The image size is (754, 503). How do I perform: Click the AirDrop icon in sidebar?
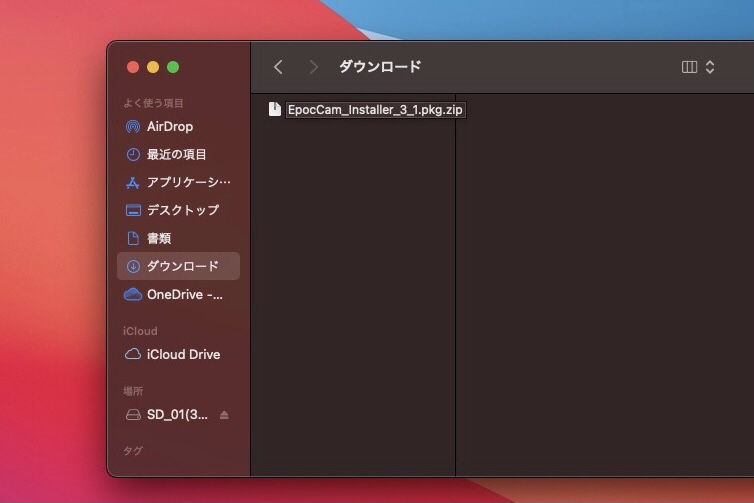coord(133,126)
